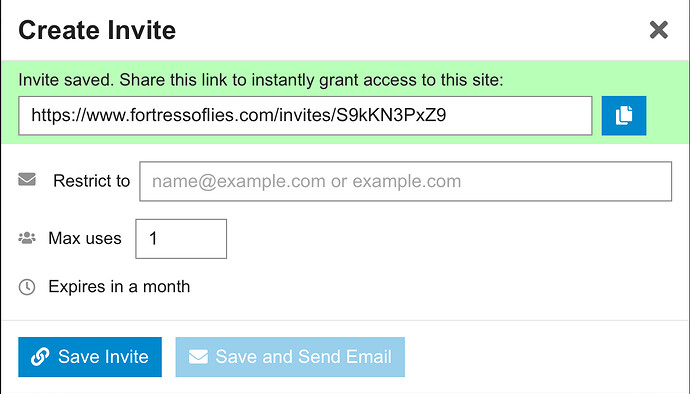Click the 'Max uses' label
Screen dimensions: 690x394
pos(85,238)
